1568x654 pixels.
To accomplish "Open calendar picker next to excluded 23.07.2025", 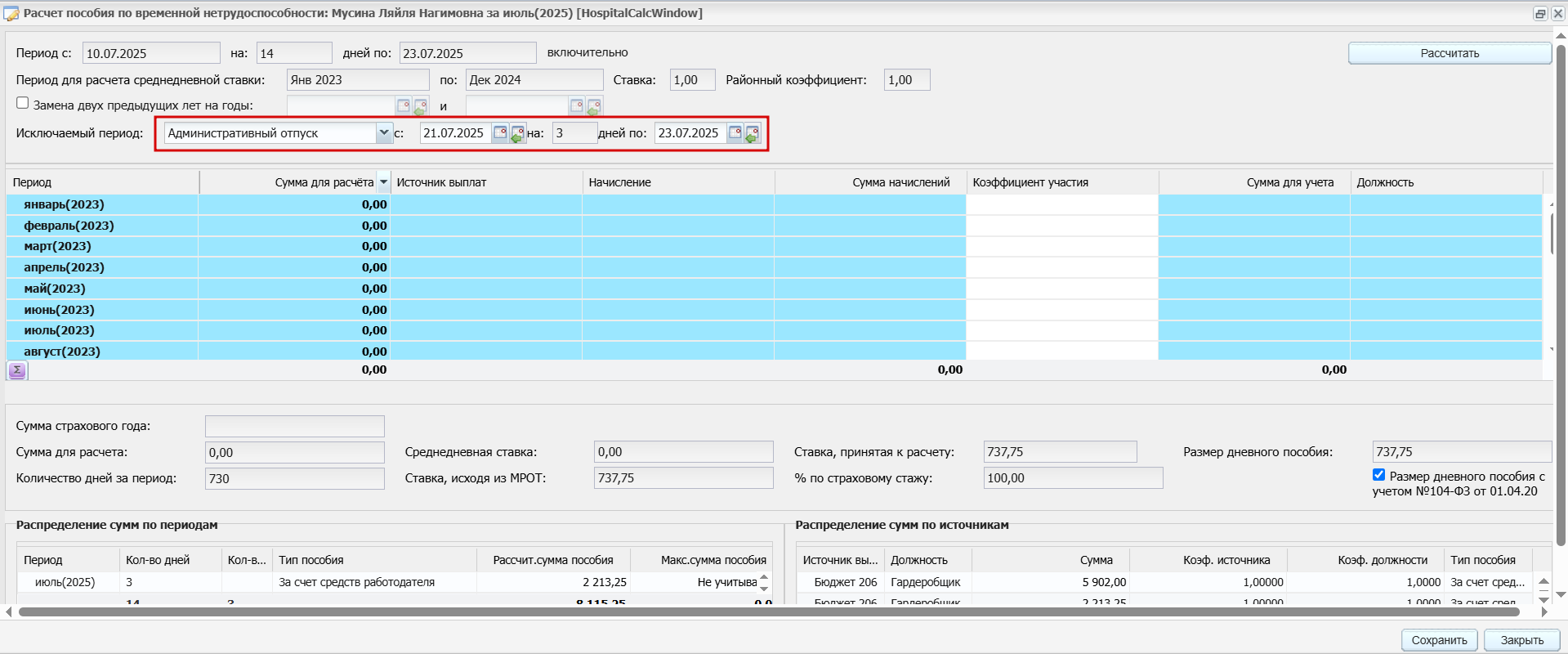I will 735,132.
